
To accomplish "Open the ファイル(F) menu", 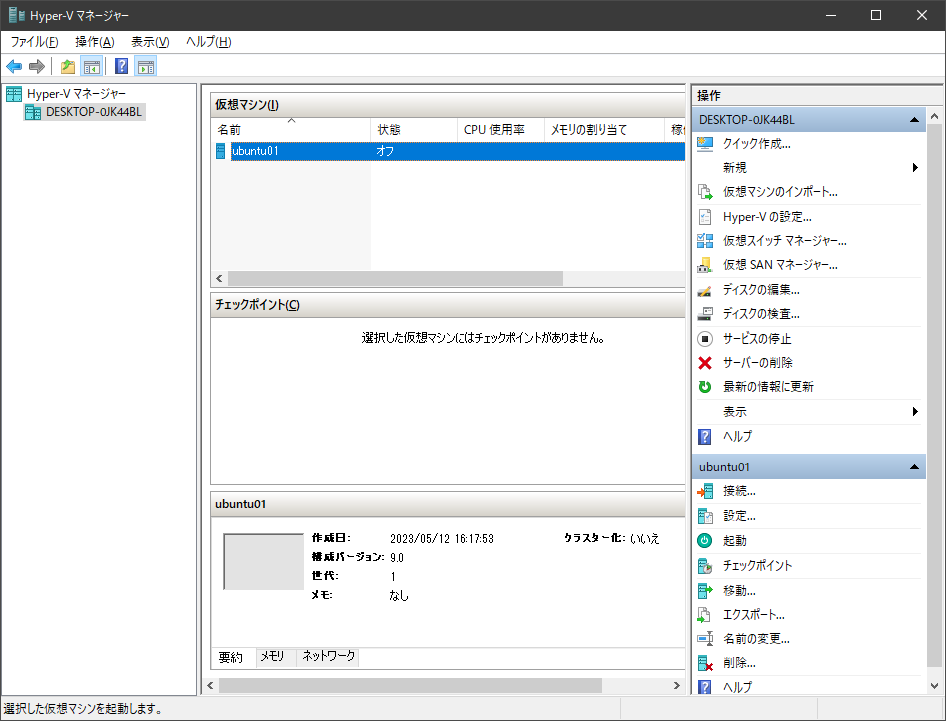I will pyautogui.click(x=34, y=42).
